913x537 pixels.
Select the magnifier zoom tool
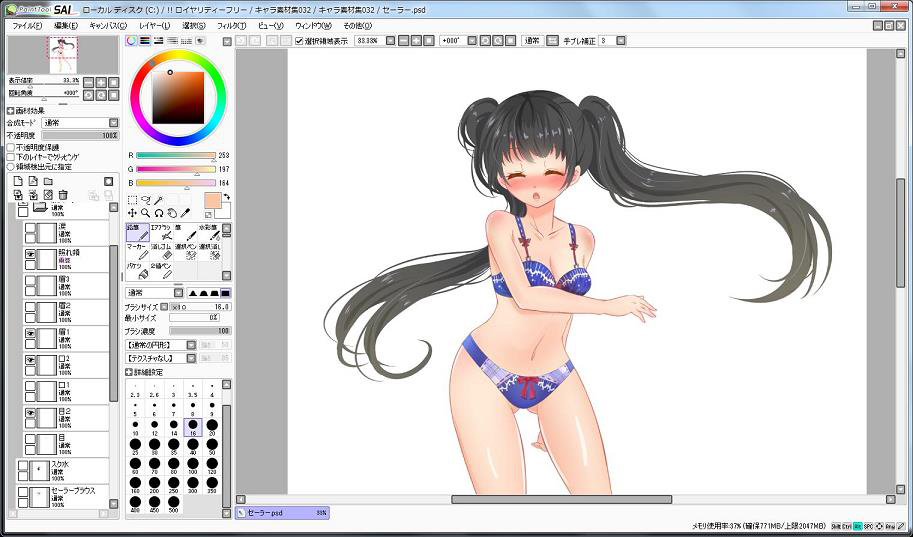(x=146, y=213)
